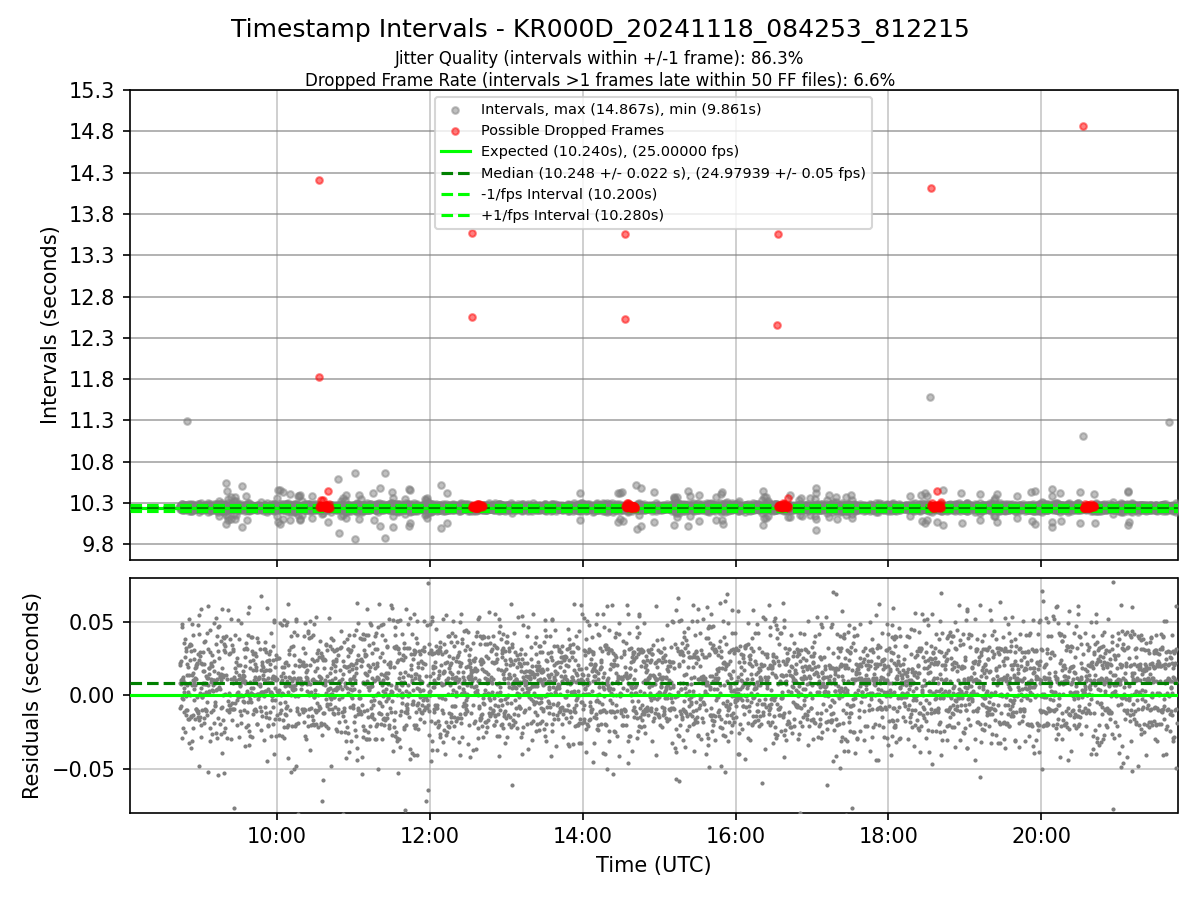1200x900 pixels.
Task: Click the red point near 12.4s after 16:00
Action: [x=777, y=325]
